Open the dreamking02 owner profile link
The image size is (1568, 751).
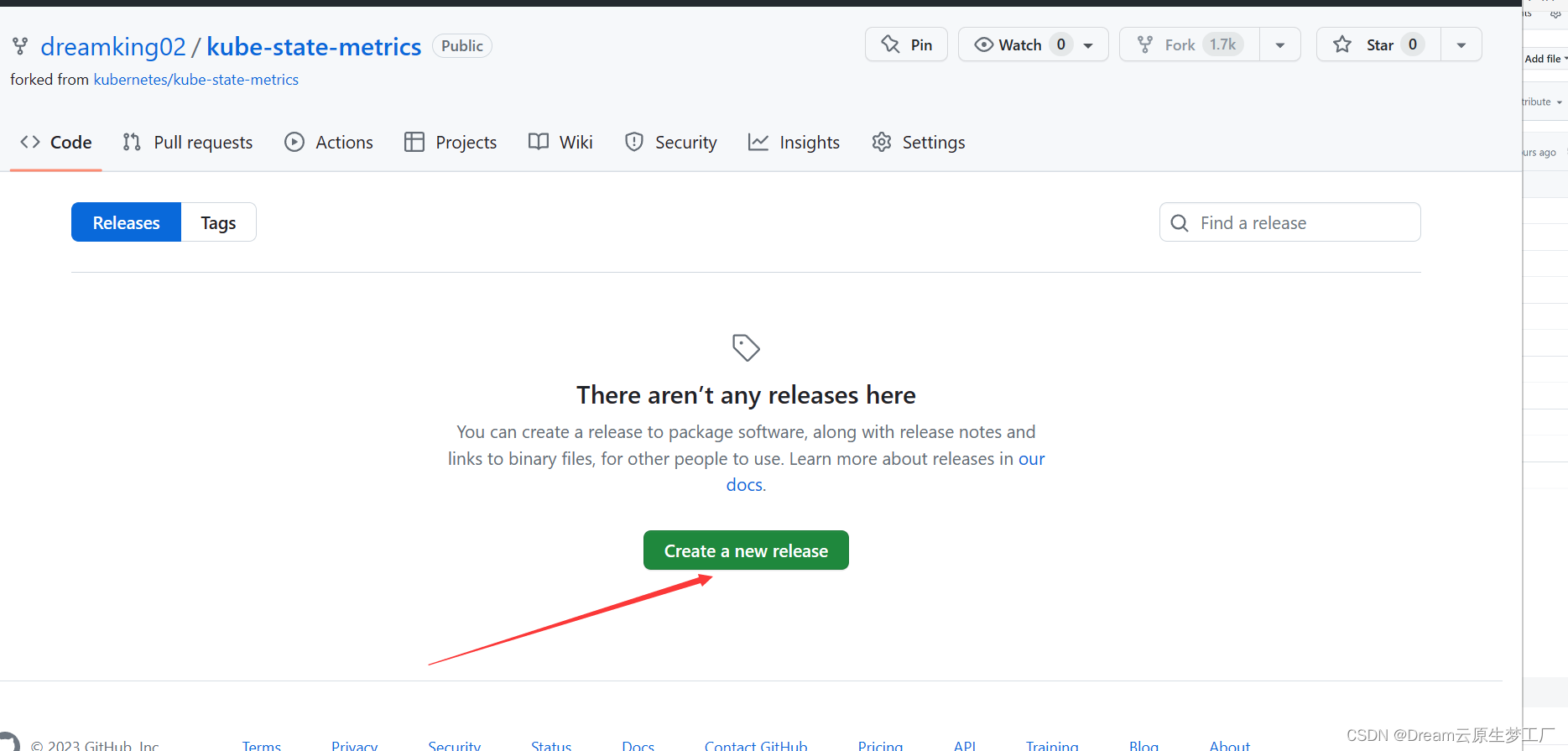click(113, 46)
